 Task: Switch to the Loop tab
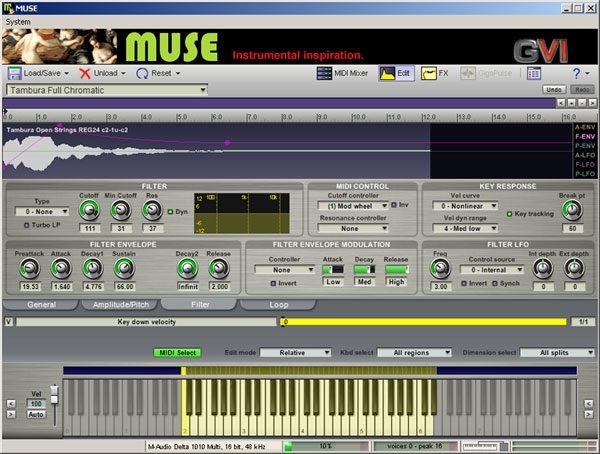coord(278,305)
